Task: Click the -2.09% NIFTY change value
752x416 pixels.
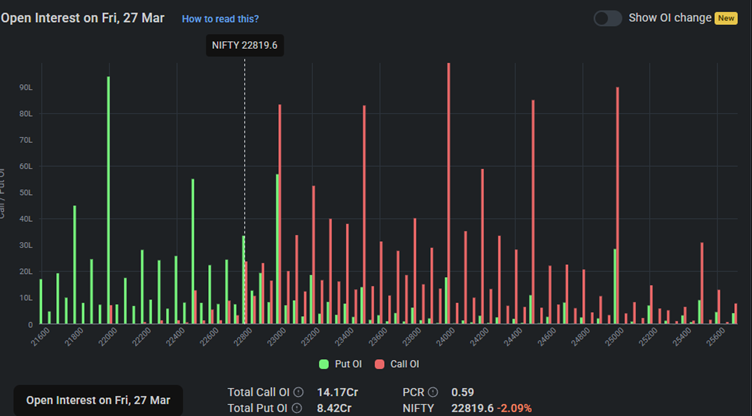Action: pyautogui.click(x=514, y=408)
